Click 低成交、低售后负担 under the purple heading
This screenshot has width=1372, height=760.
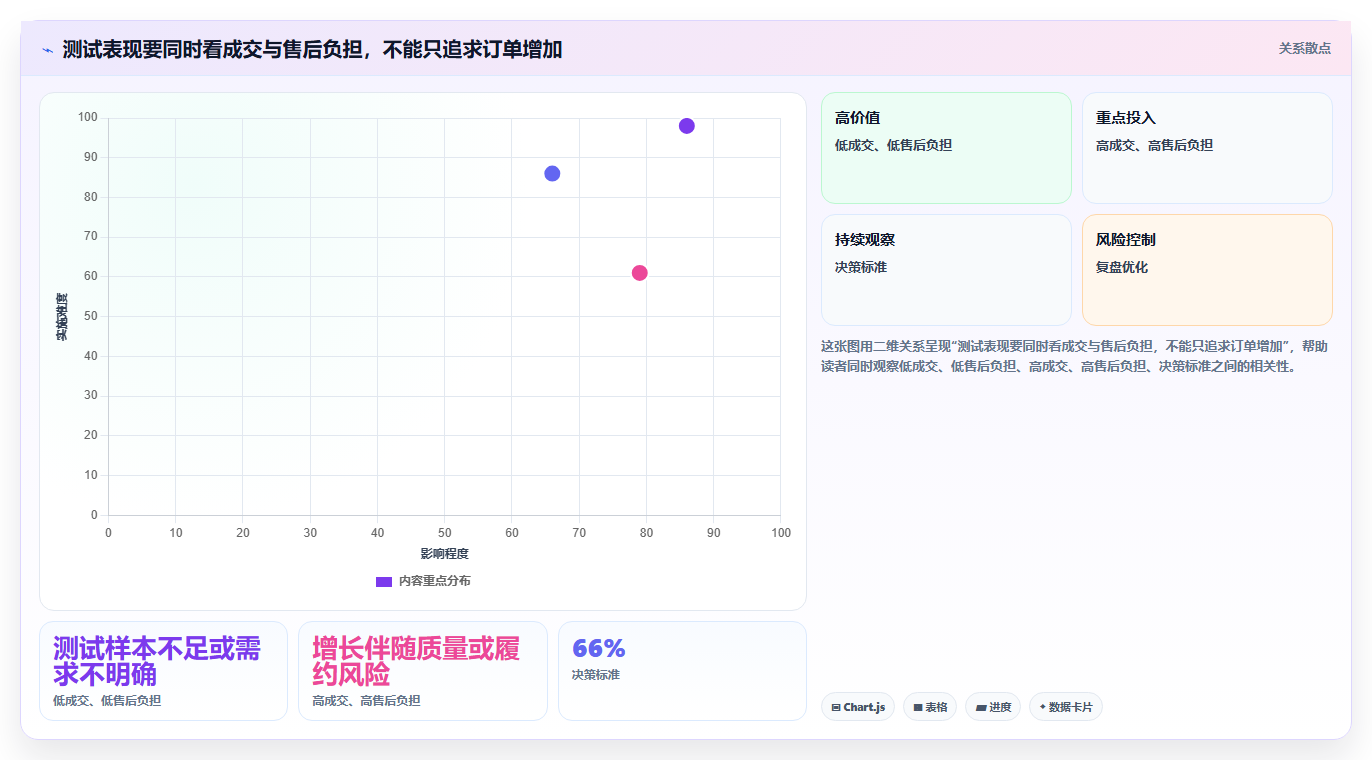107,701
